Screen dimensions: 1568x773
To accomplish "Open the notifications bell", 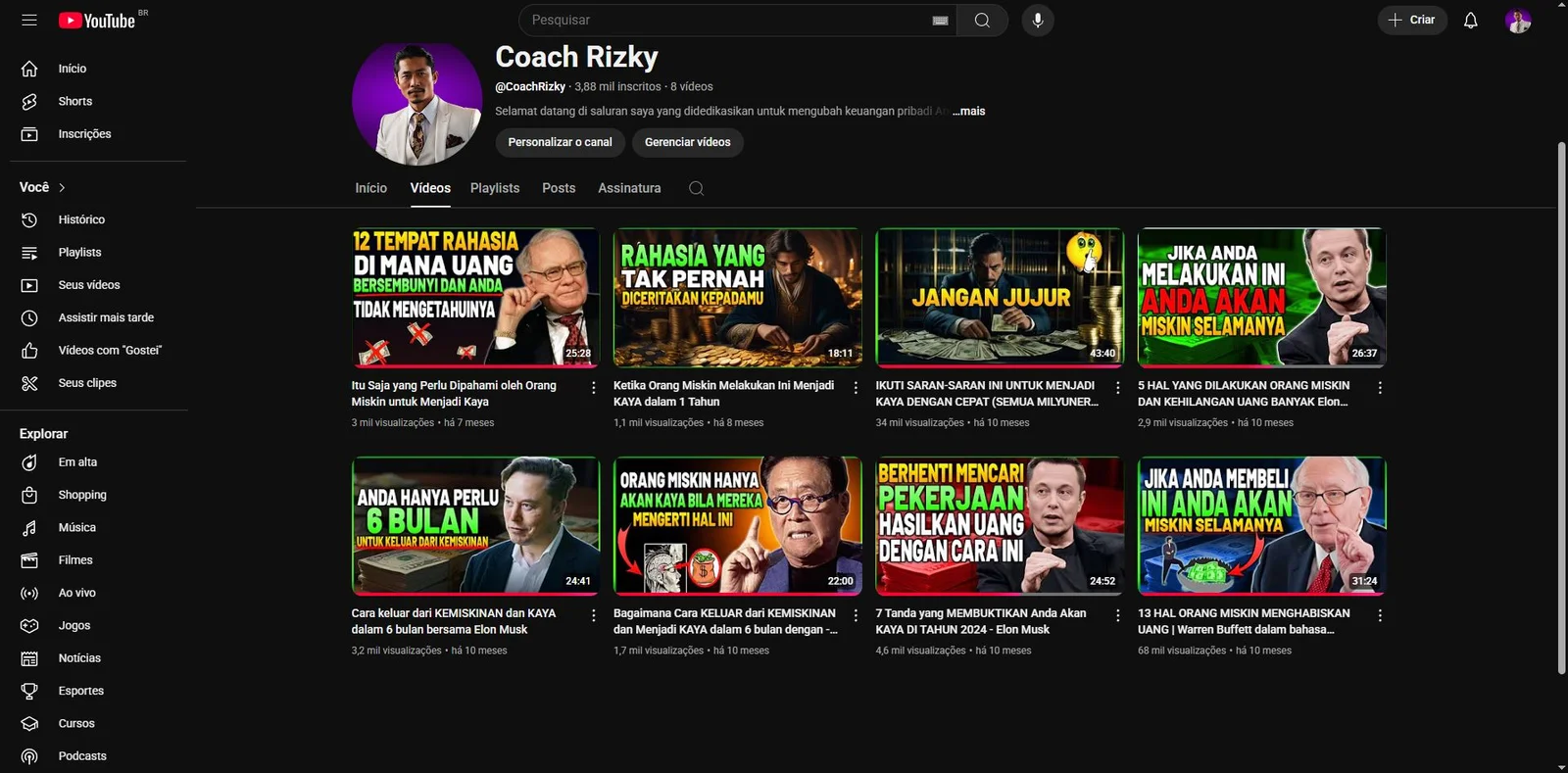I will tap(1470, 20).
